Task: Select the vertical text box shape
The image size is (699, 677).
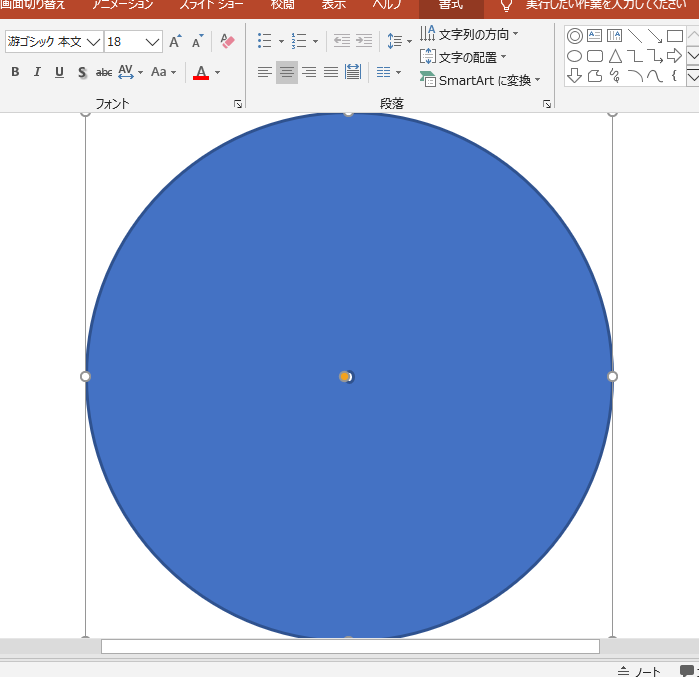Action: click(614, 36)
